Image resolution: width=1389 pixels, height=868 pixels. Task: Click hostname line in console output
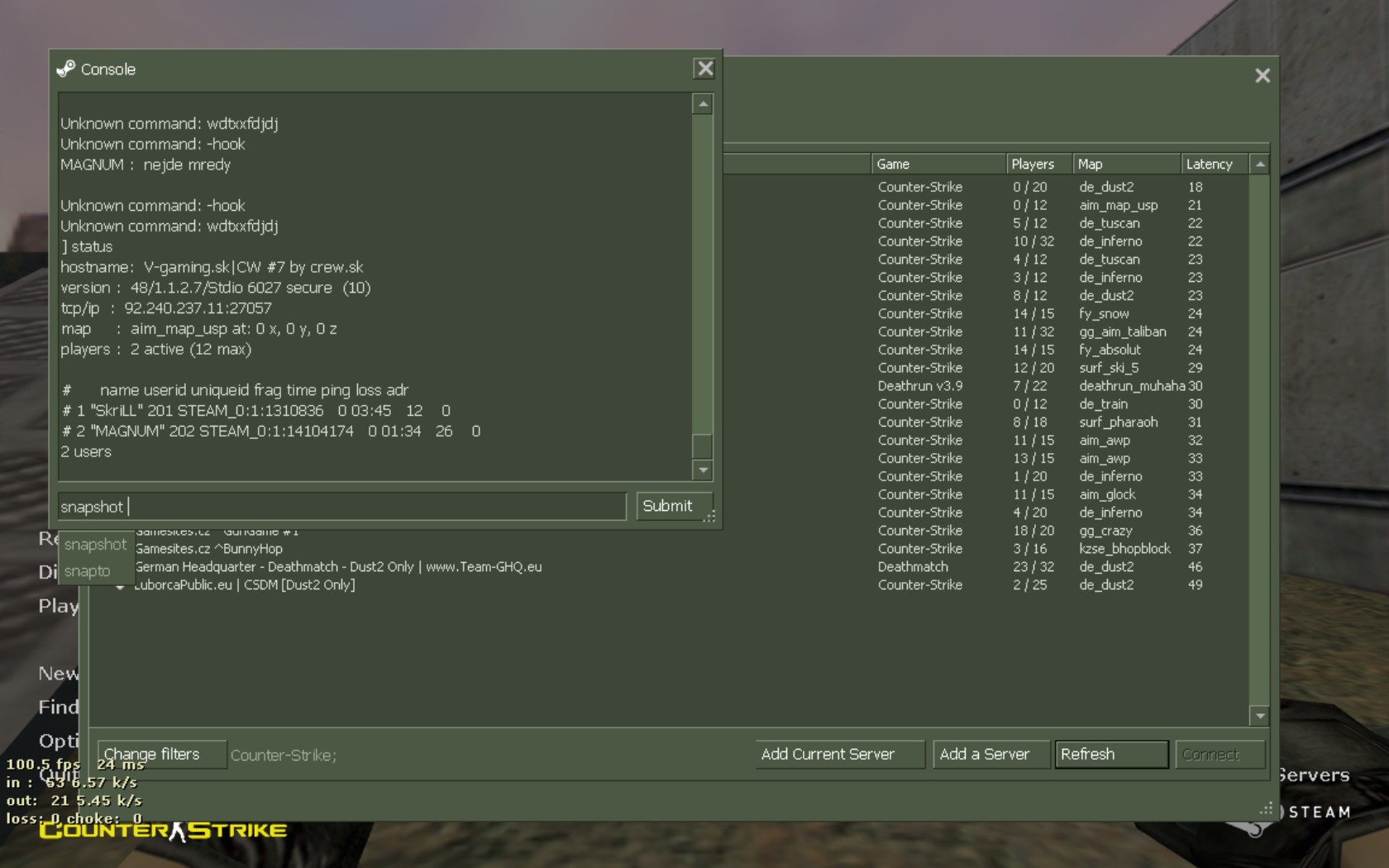(x=212, y=267)
